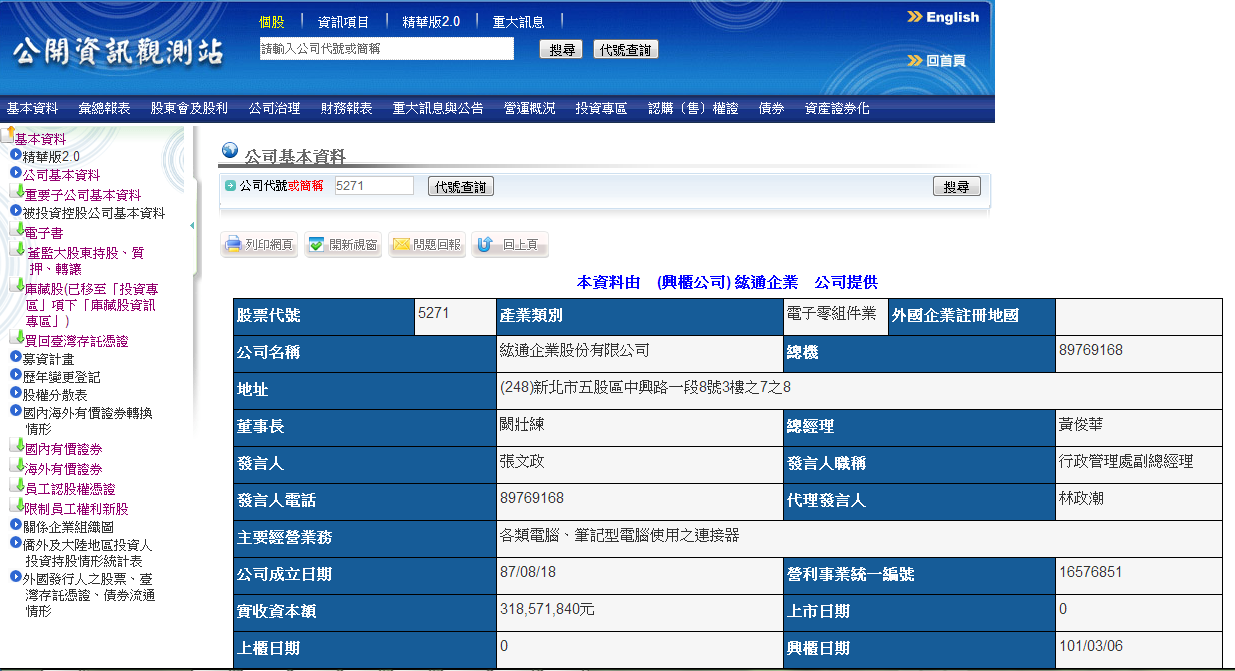Focus the header company code search box
Image resolution: width=1235 pixels, height=671 pixels.
coord(386,48)
